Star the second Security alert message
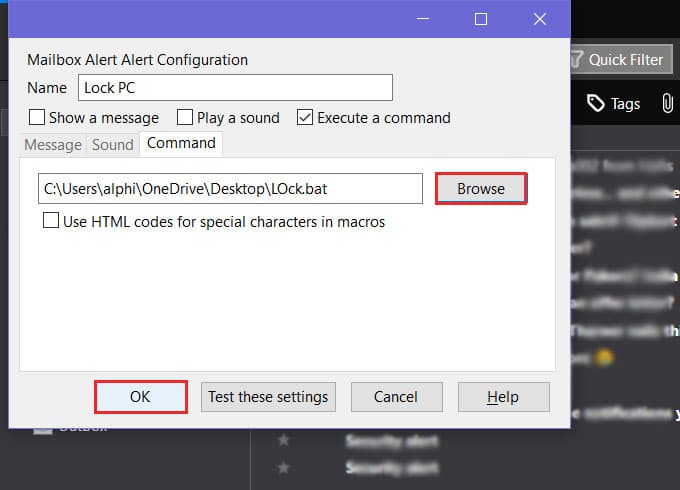Viewport: 680px width, 490px height. coord(284,468)
